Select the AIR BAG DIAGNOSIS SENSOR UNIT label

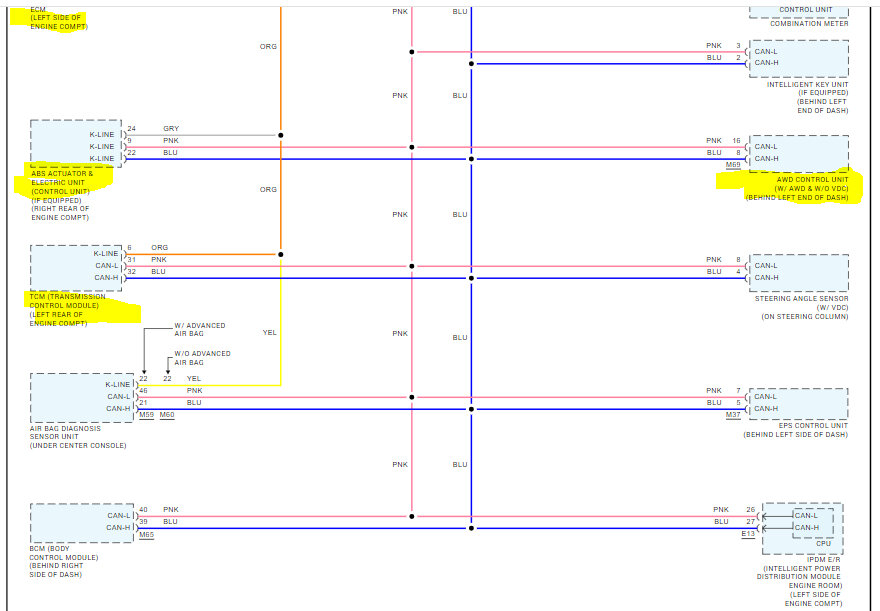pos(65,432)
